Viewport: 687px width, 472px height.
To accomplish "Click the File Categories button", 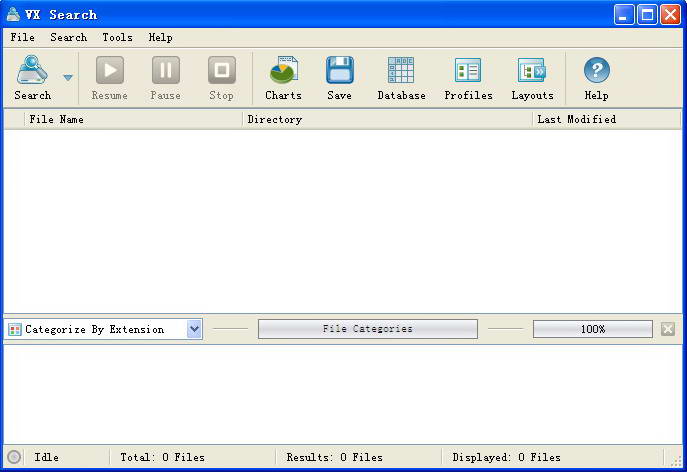I will 368,329.
